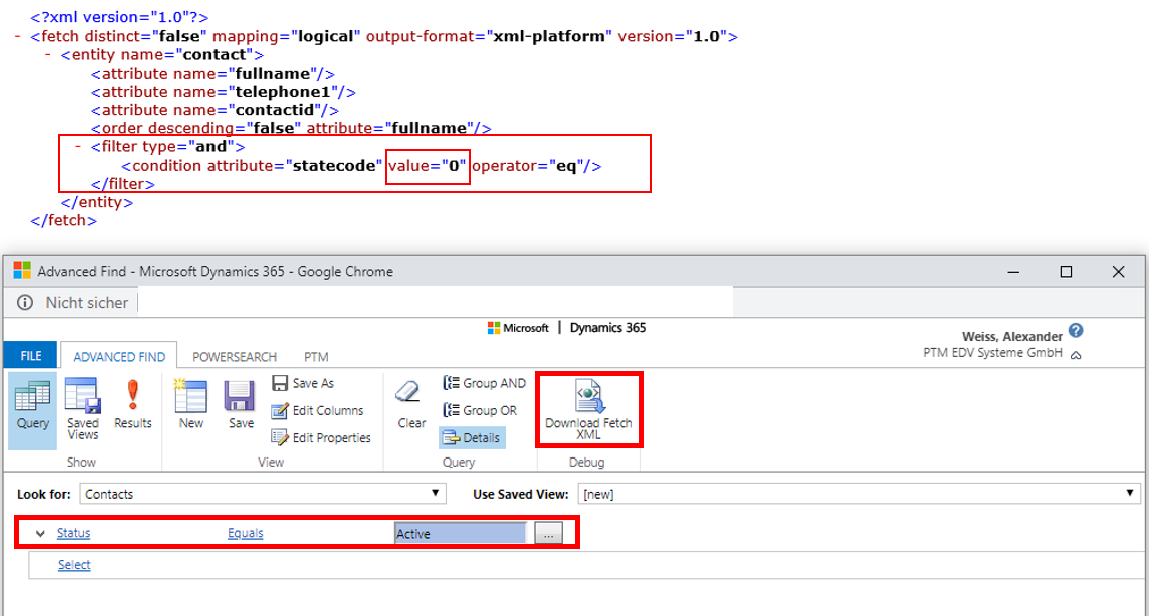1149x616 pixels.
Task: Choose Save As option
Action: [303, 383]
